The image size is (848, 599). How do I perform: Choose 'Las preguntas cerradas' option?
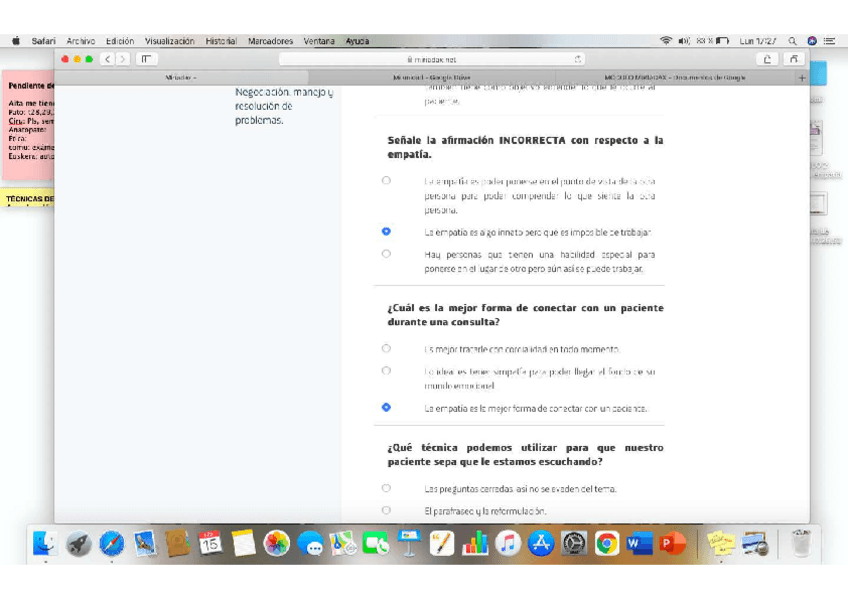(386, 488)
